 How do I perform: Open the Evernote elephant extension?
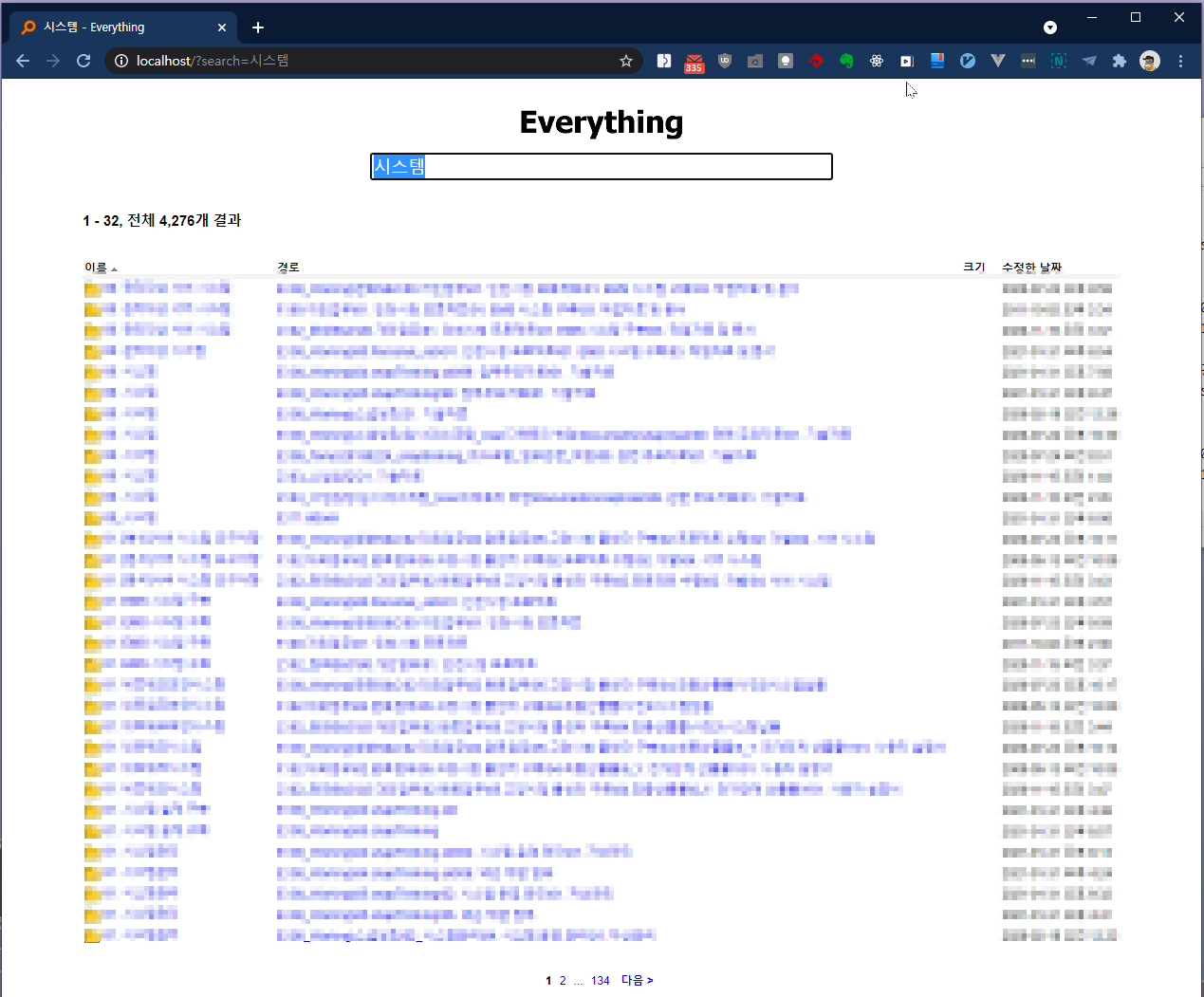(846, 61)
